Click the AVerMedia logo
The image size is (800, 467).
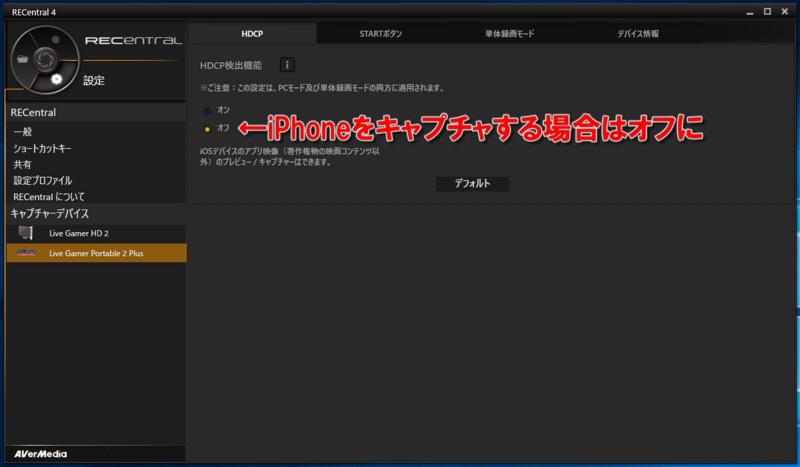pos(40,454)
